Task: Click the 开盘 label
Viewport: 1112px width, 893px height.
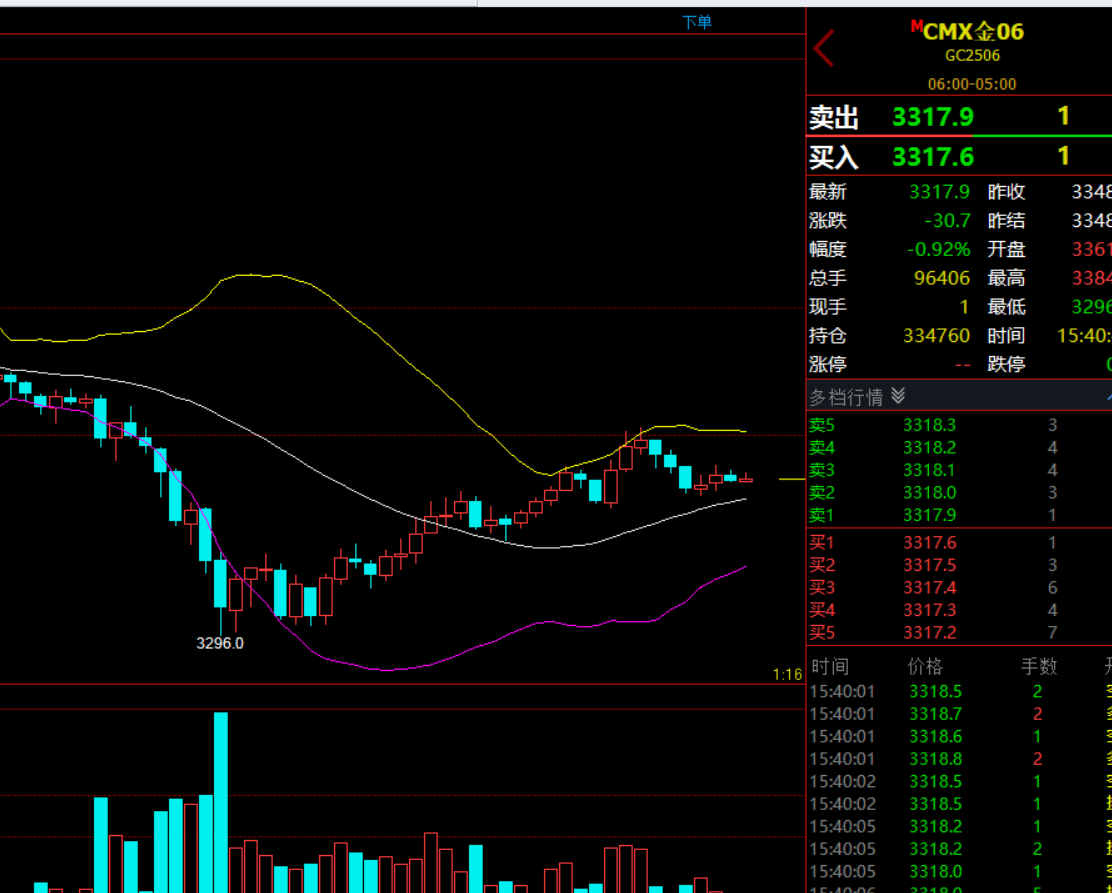Action: 1006,250
